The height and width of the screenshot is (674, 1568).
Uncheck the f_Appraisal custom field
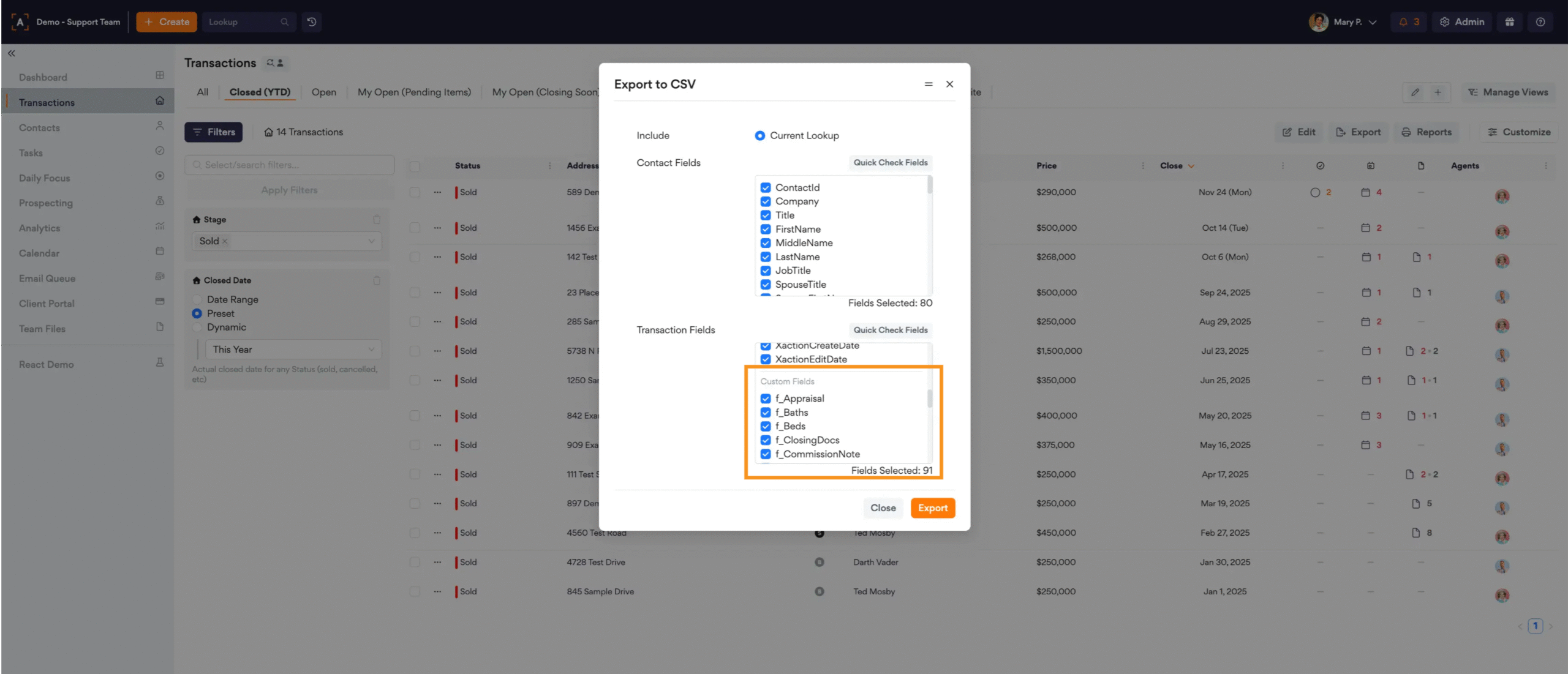click(766, 399)
